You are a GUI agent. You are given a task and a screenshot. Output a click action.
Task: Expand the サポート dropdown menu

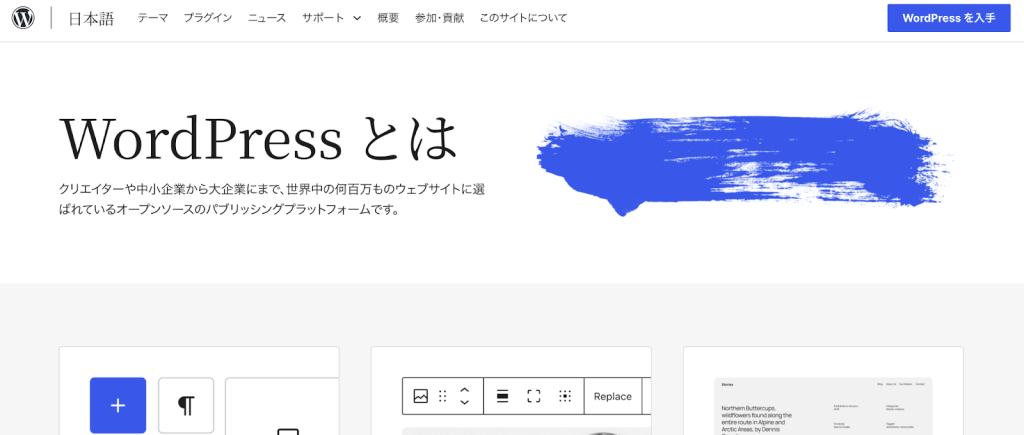(322, 18)
